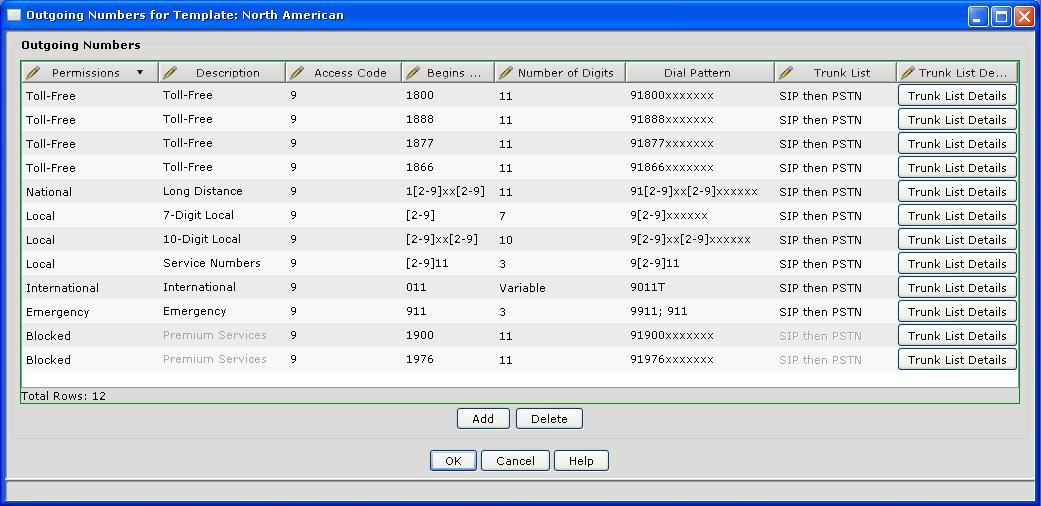Sort by the Dial Pattern column header
Screen dimensions: 1041x506
coord(700,72)
